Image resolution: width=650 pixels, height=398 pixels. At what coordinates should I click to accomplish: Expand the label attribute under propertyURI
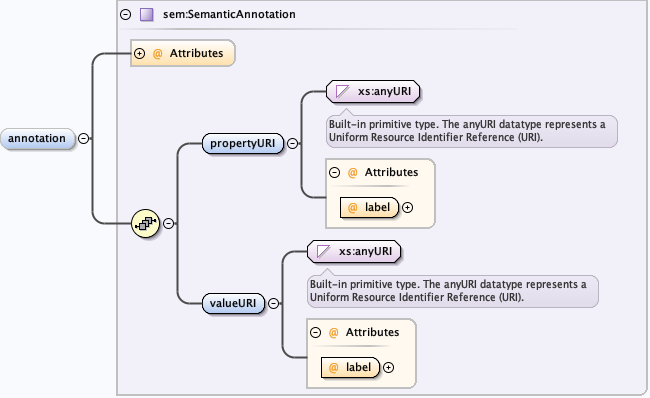(407, 208)
